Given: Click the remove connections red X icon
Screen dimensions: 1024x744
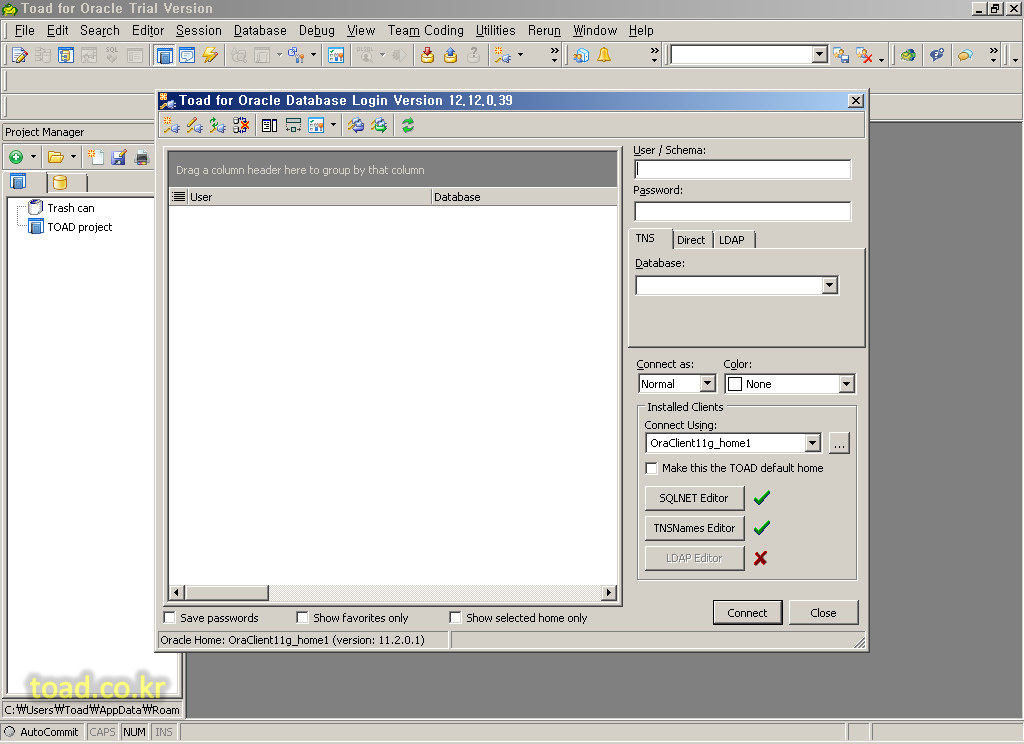Looking at the screenshot, I should pyautogui.click(x=241, y=125).
